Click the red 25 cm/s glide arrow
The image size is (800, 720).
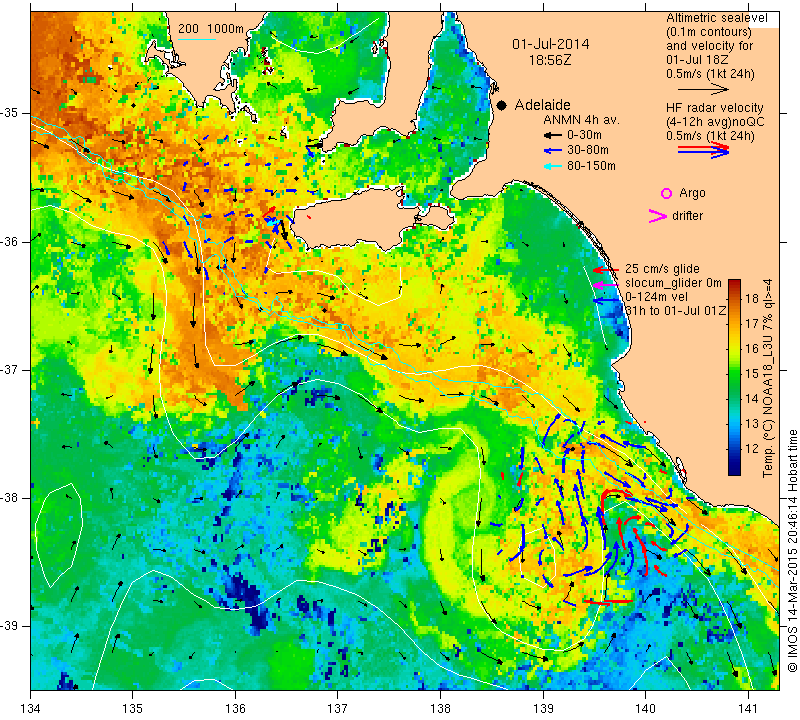[606, 269]
